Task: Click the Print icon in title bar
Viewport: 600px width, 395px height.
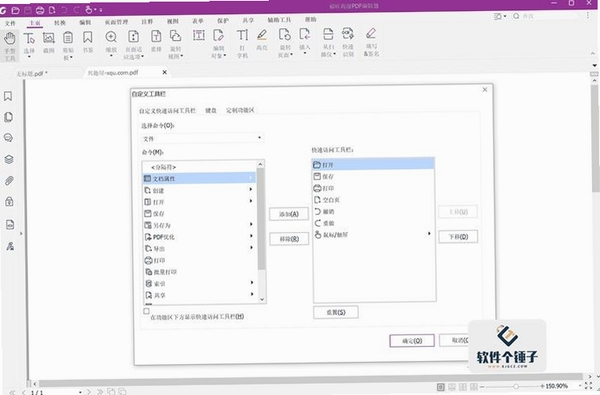Action: [40, 10]
